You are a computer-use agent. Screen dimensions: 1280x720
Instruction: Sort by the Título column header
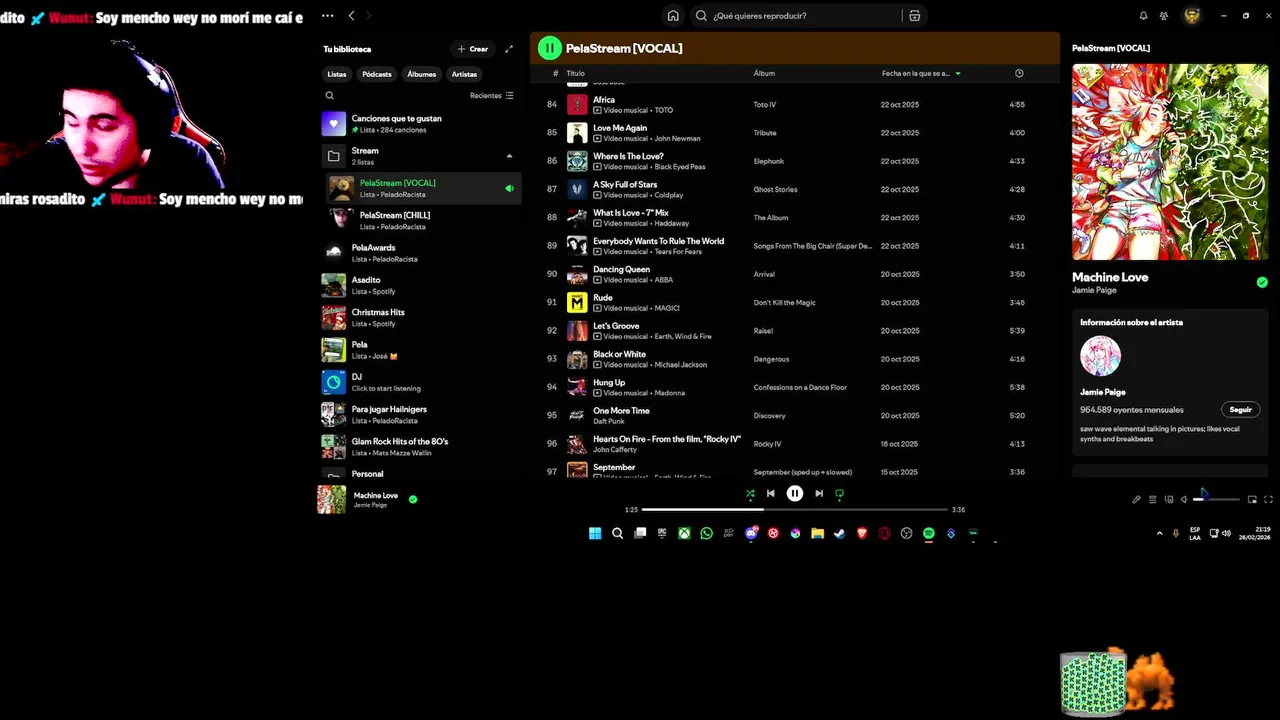tap(575, 73)
